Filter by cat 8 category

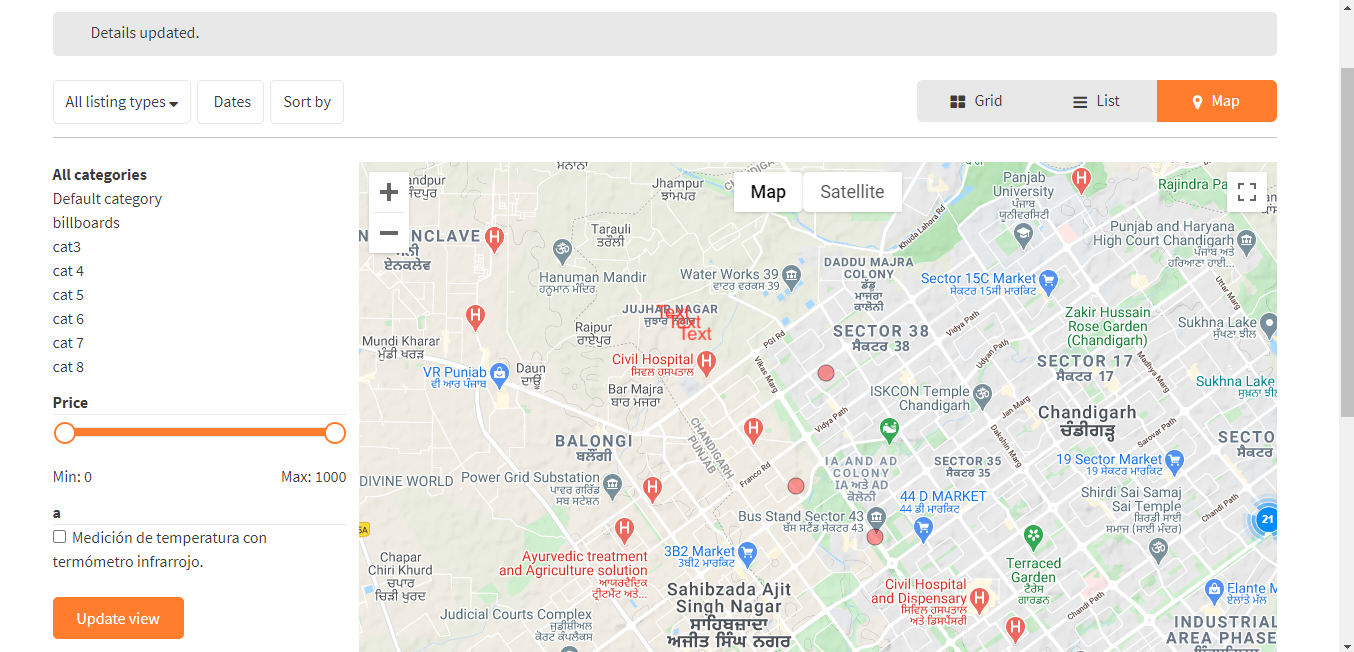[68, 367]
